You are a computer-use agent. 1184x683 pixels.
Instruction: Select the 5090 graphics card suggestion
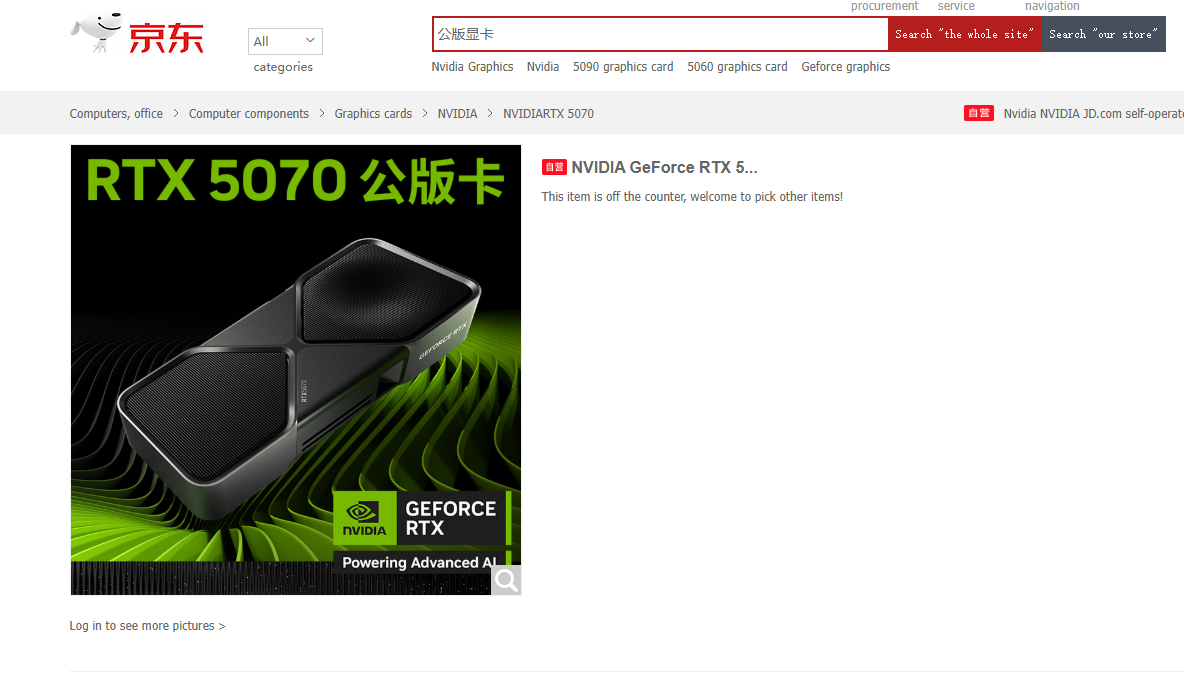pos(623,66)
